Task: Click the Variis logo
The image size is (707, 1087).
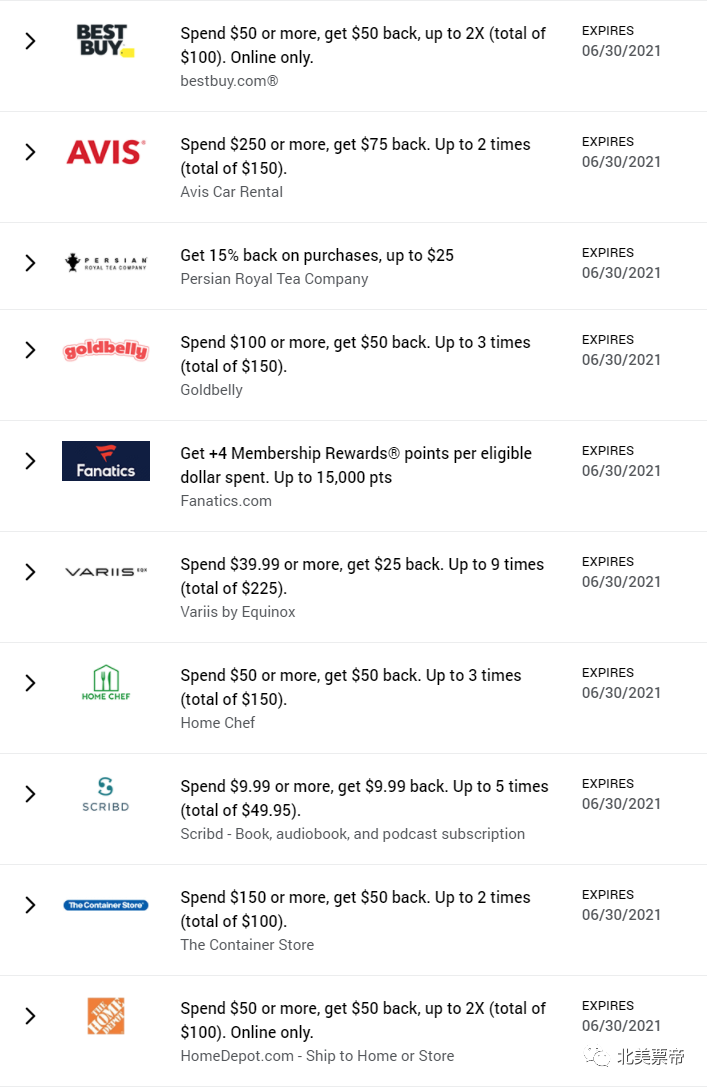Action: pos(105,572)
